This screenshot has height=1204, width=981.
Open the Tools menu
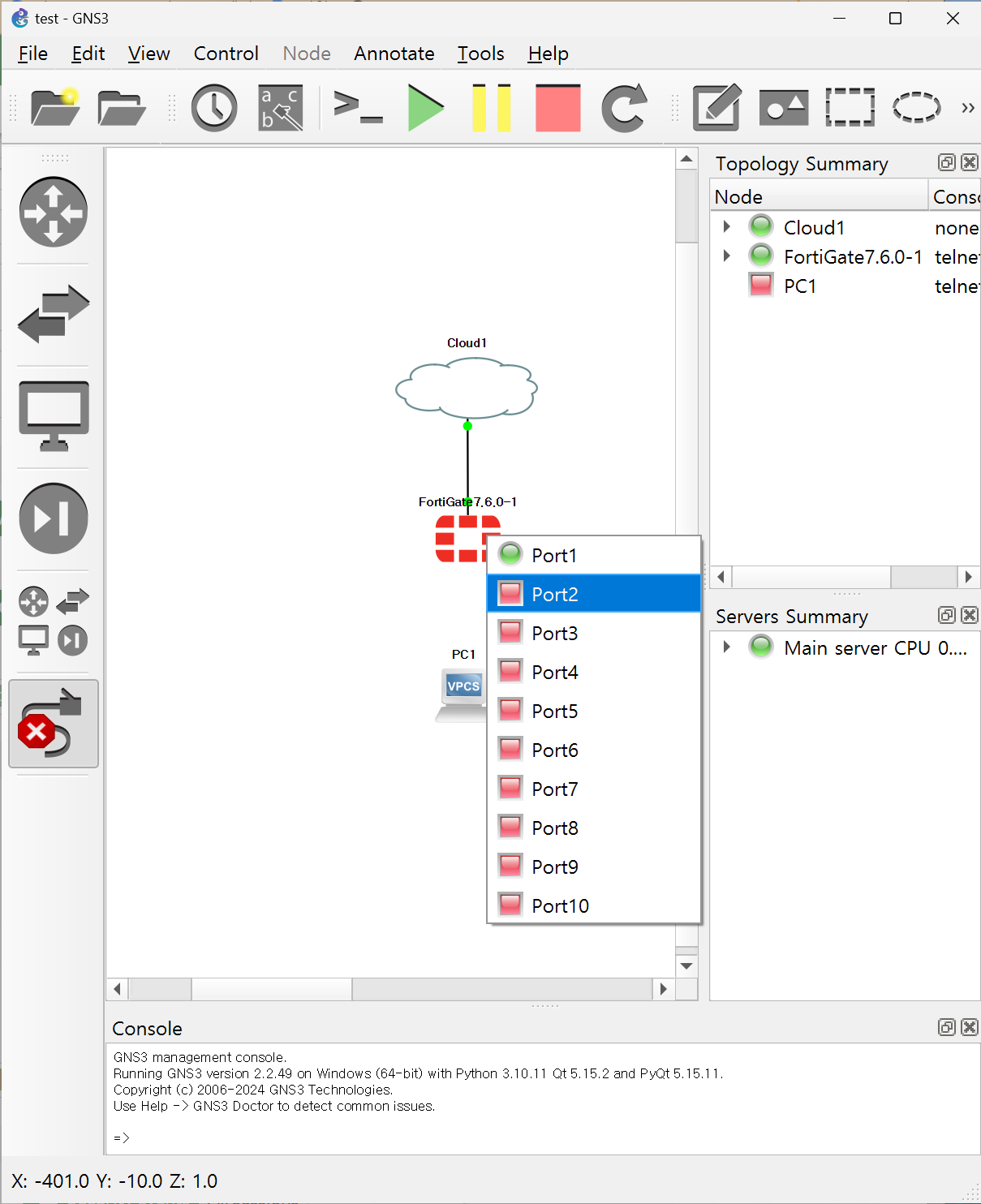point(481,54)
